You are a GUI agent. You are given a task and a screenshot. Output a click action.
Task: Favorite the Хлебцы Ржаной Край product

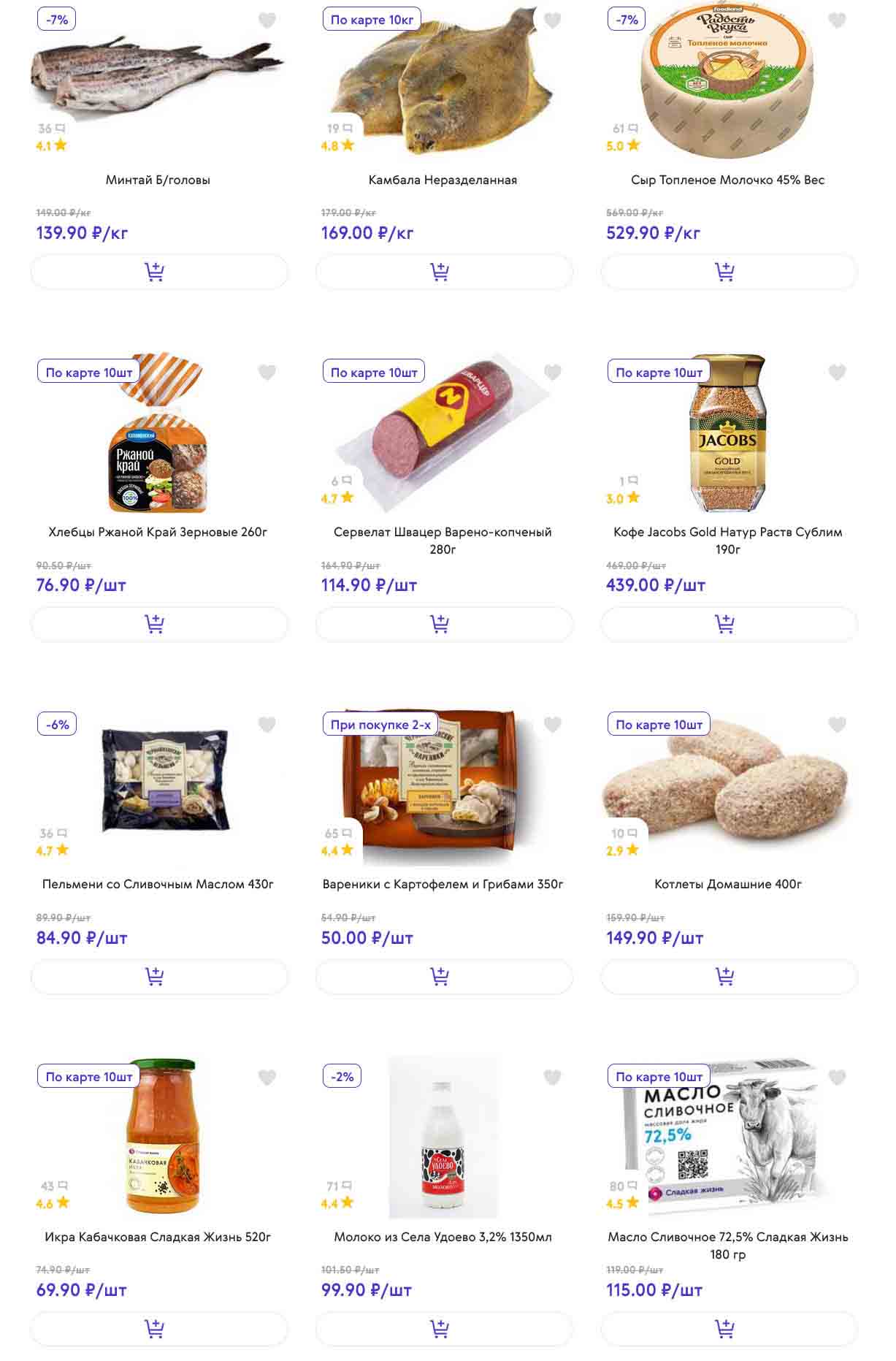[x=267, y=373]
